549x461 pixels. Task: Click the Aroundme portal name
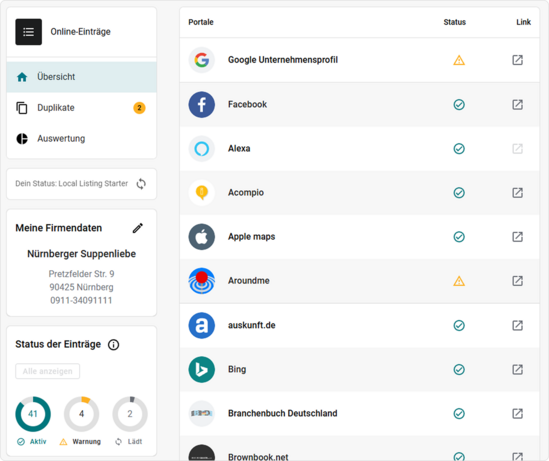tap(249, 281)
